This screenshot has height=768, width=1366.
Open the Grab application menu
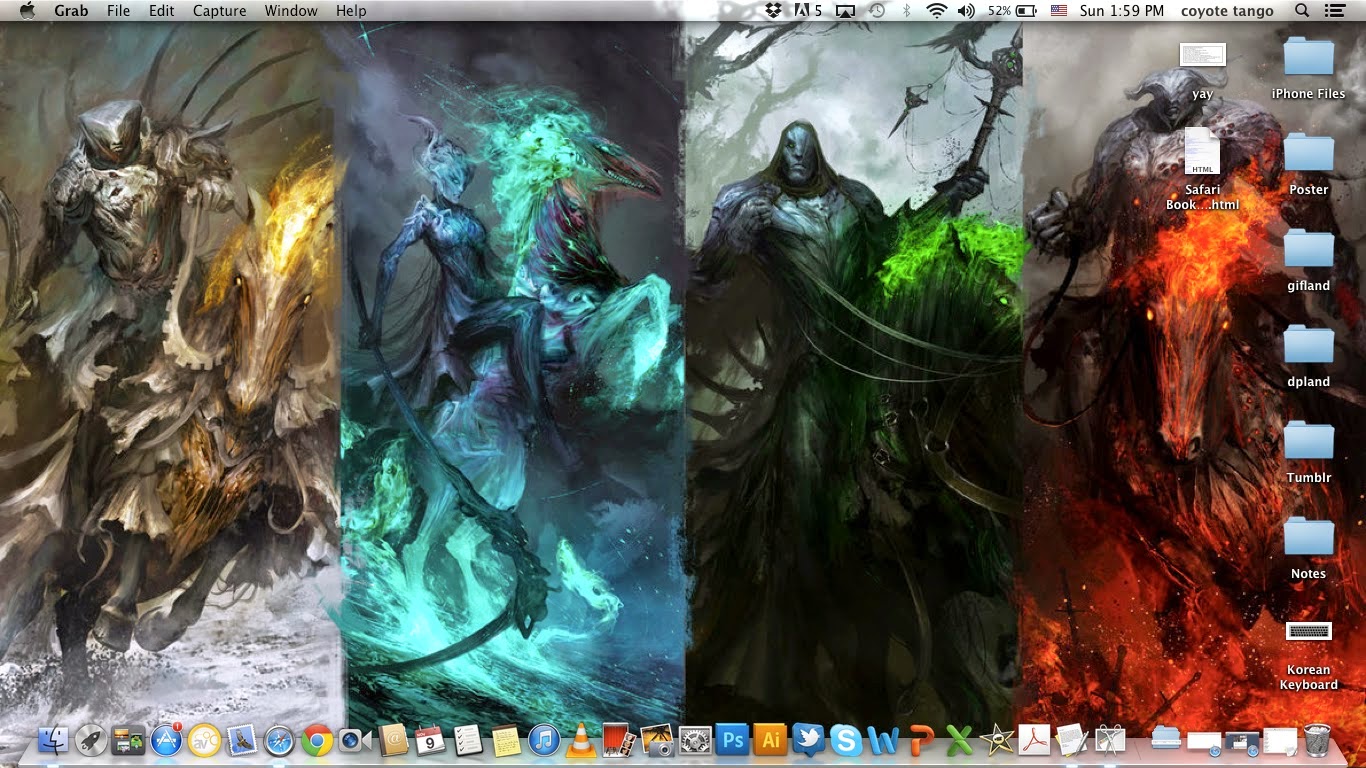pyautogui.click(x=71, y=11)
